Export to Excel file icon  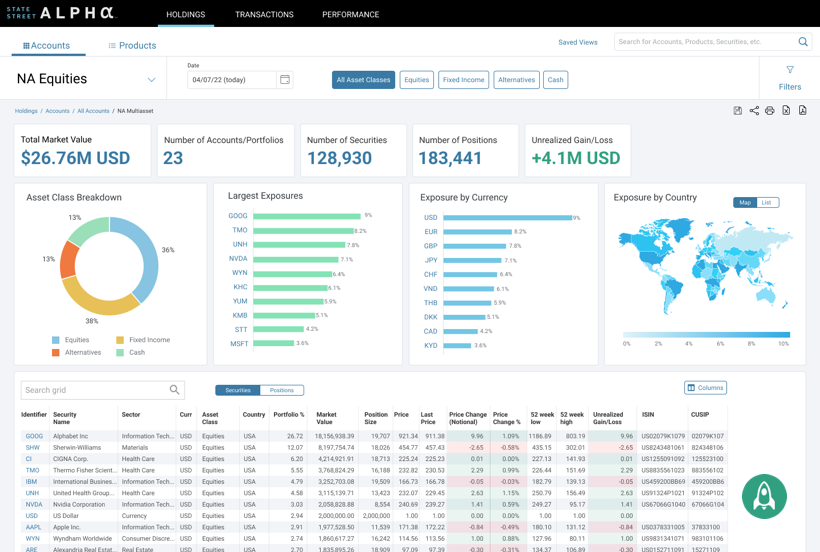(x=786, y=111)
